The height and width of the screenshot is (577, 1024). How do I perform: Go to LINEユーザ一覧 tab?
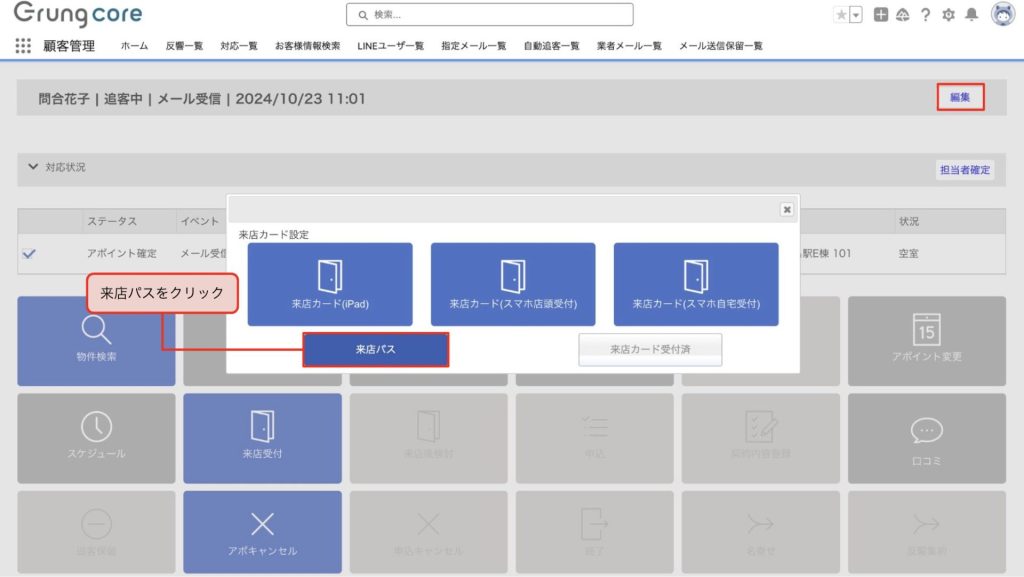point(390,46)
